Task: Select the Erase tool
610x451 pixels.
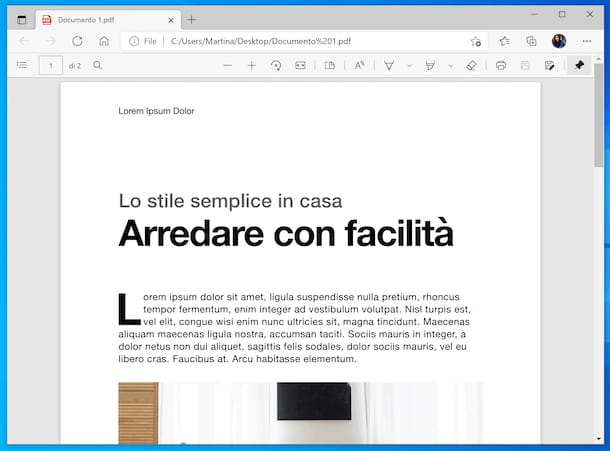Action: [x=471, y=65]
